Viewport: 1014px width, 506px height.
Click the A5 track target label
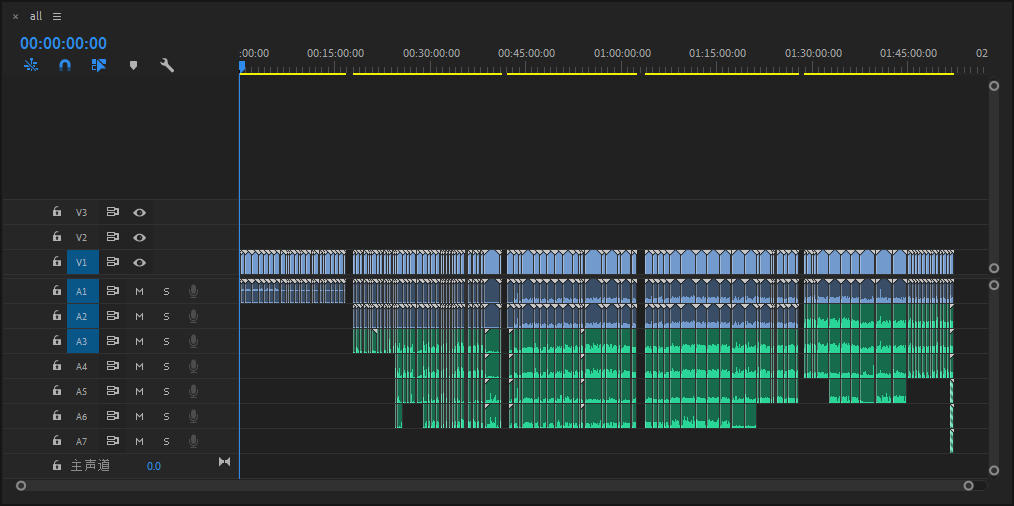coord(82,391)
